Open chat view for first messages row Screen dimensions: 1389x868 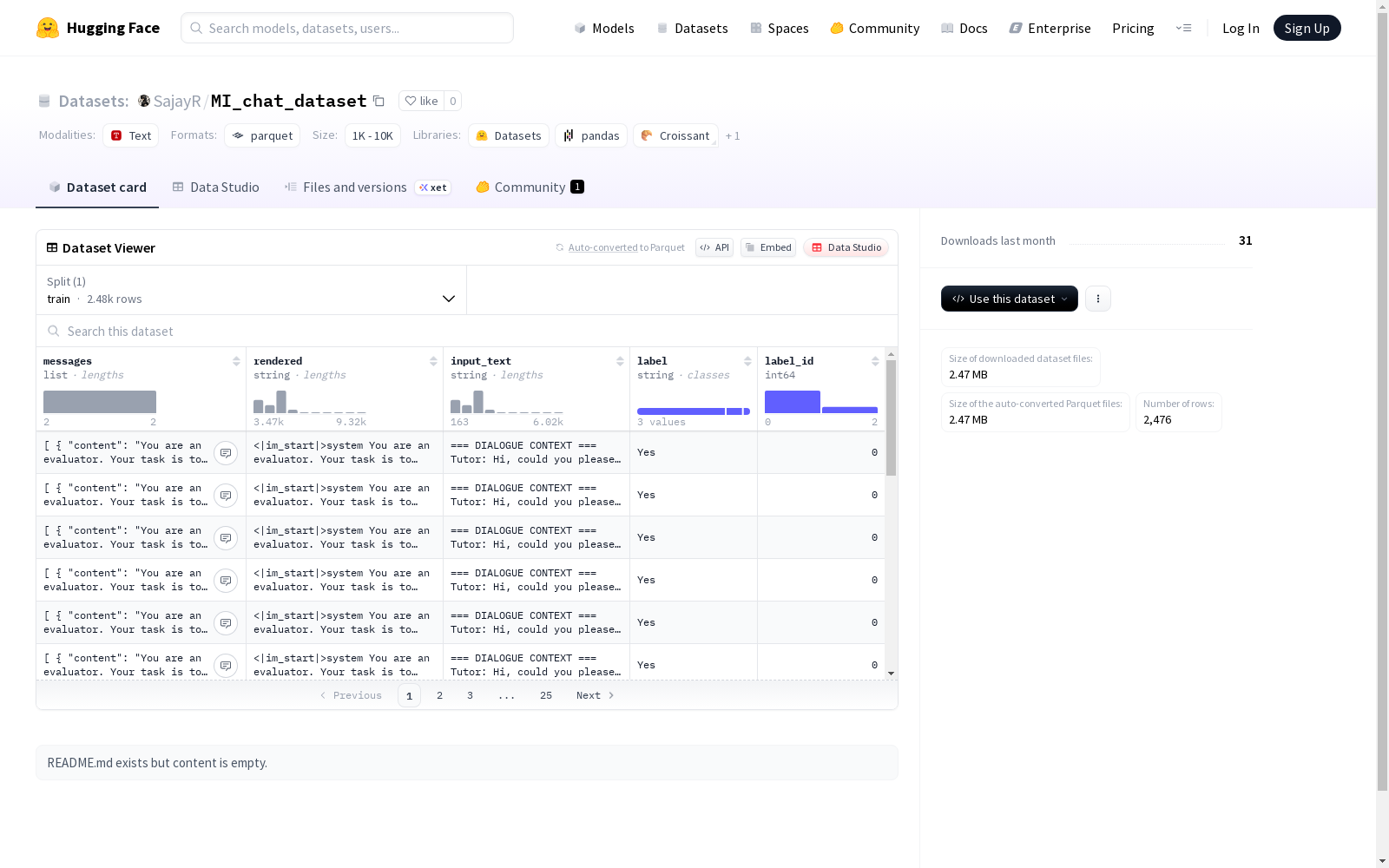[x=226, y=453]
